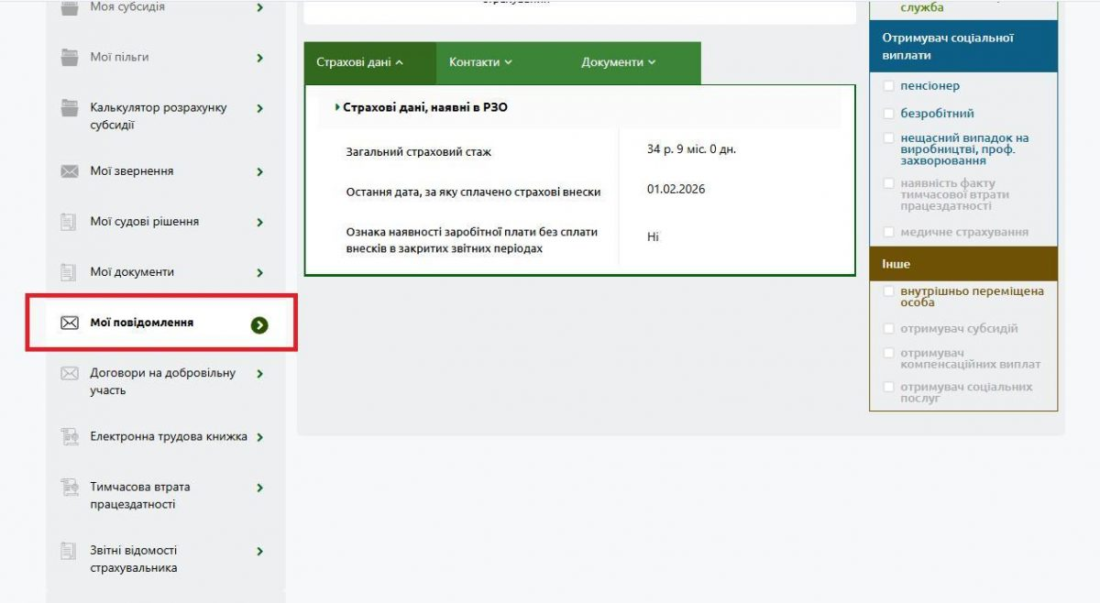Viewport: 1100px width, 603px height.
Task: Click the icon beside Звітні відомості страхувальника
Action: pyautogui.click(x=69, y=550)
